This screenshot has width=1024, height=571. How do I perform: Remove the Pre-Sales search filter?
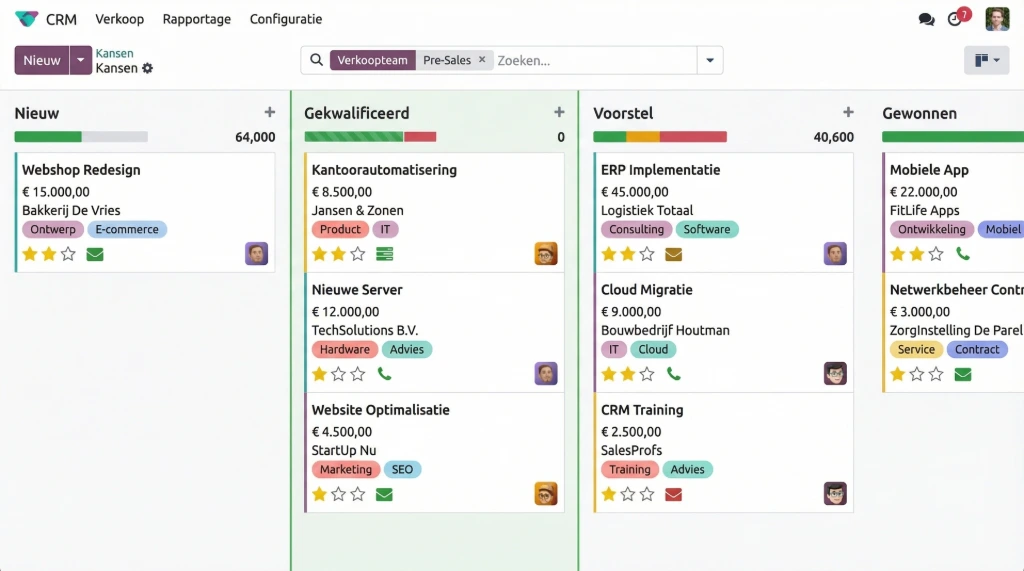click(482, 60)
